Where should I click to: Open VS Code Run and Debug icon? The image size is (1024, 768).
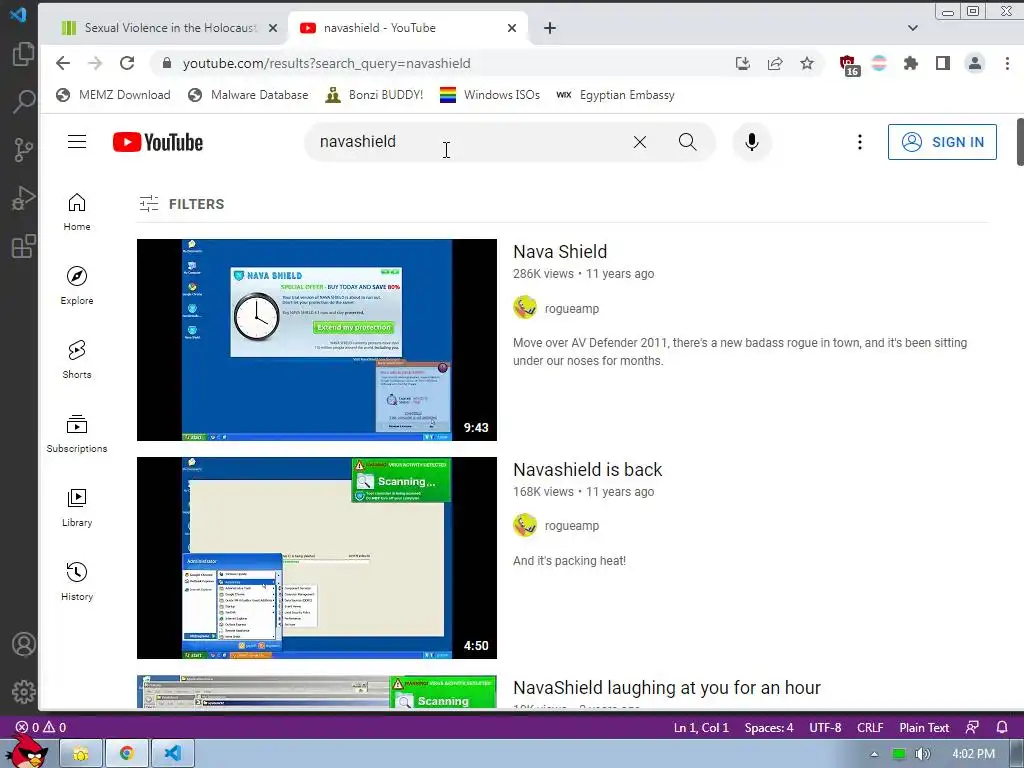click(x=24, y=199)
